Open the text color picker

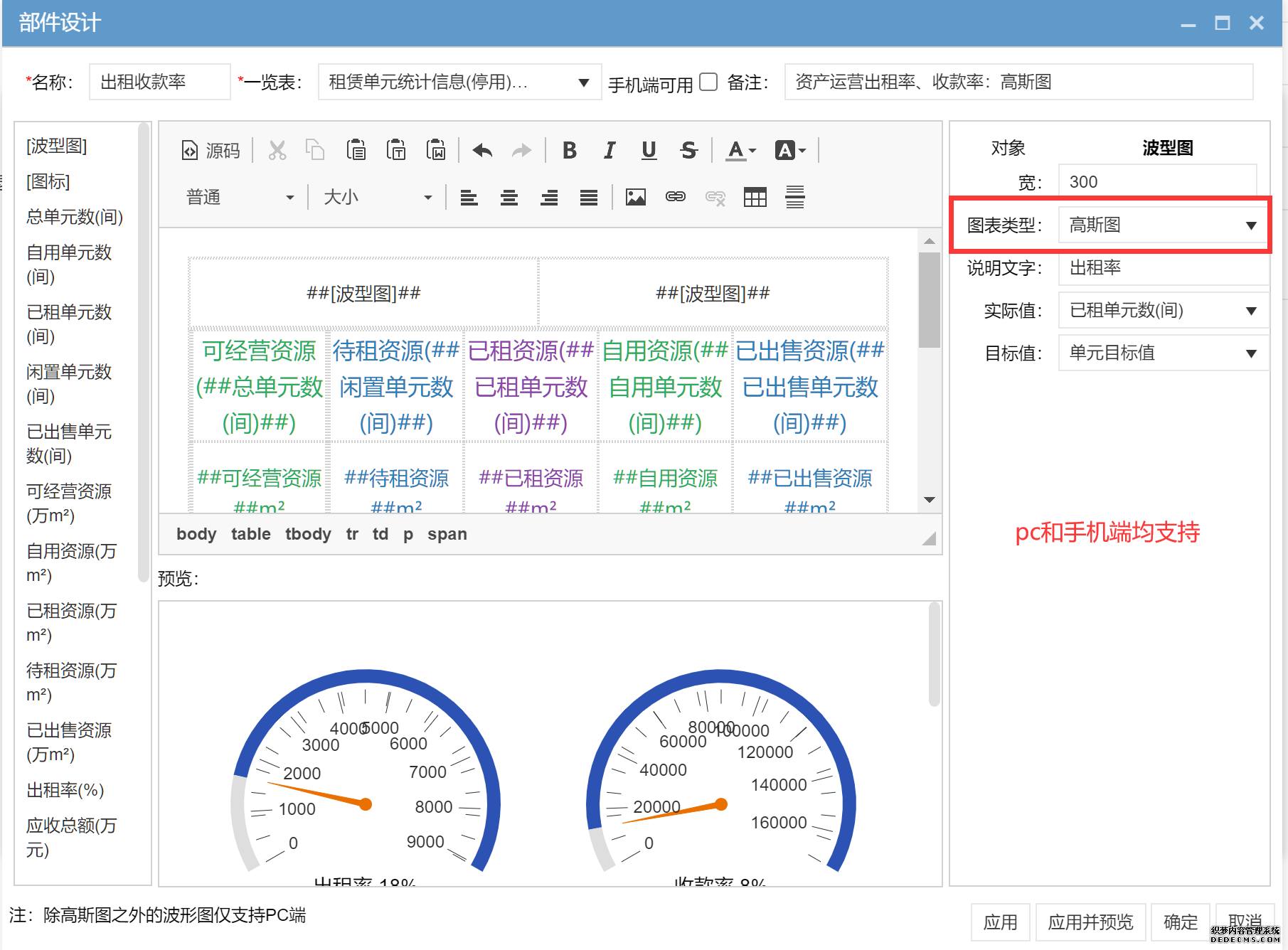741,151
